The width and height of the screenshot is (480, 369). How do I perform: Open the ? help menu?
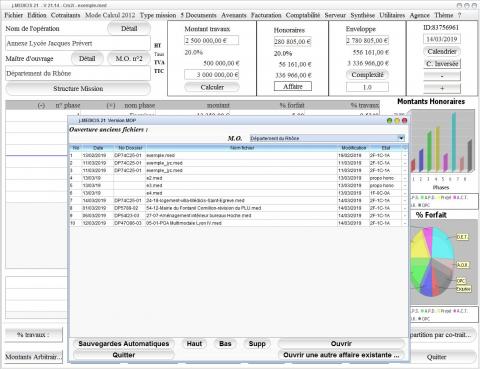point(459,15)
